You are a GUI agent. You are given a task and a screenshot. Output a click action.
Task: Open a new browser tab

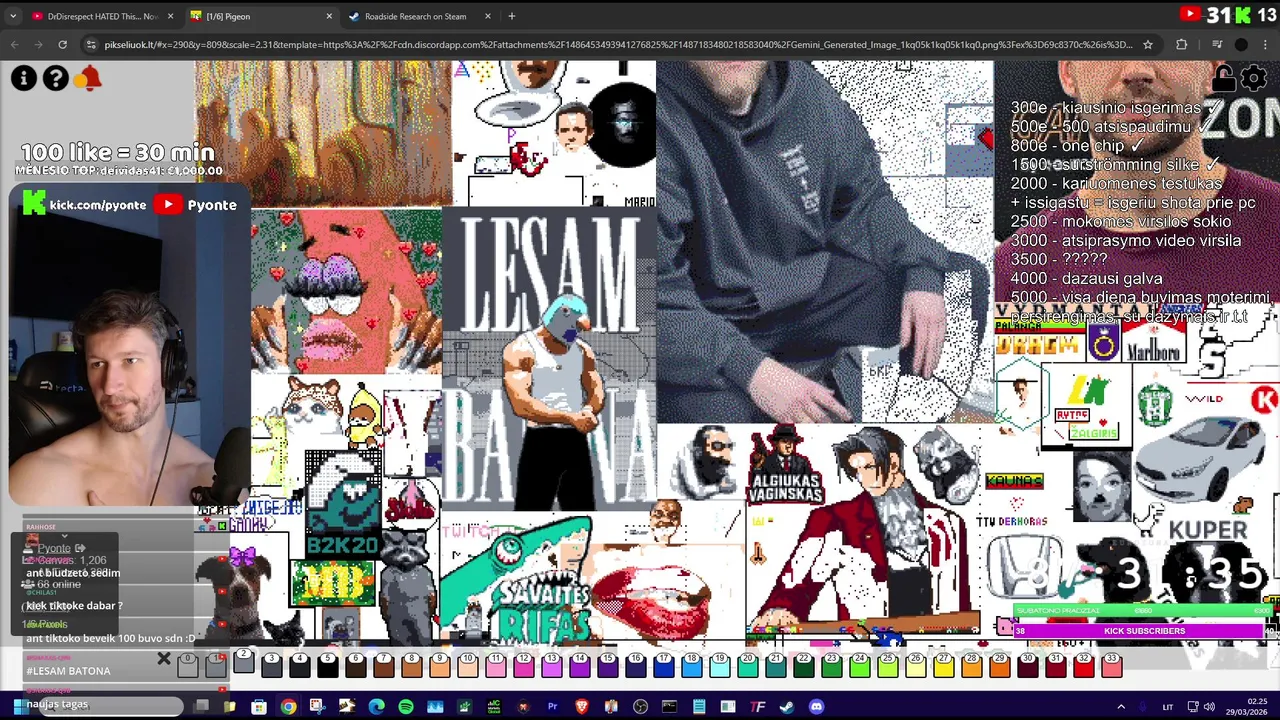511,16
